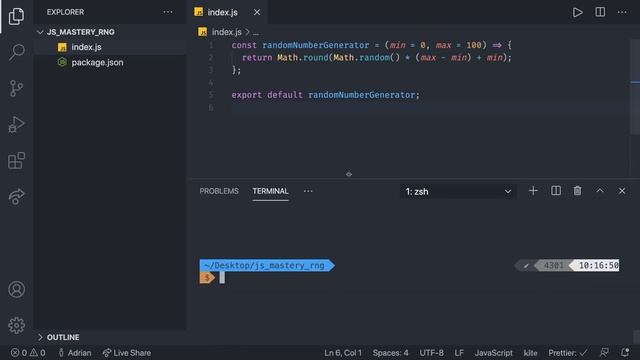Screen dimensions: 640x360
Task: Show more panel tabs via ellipsis
Action: pos(308,191)
